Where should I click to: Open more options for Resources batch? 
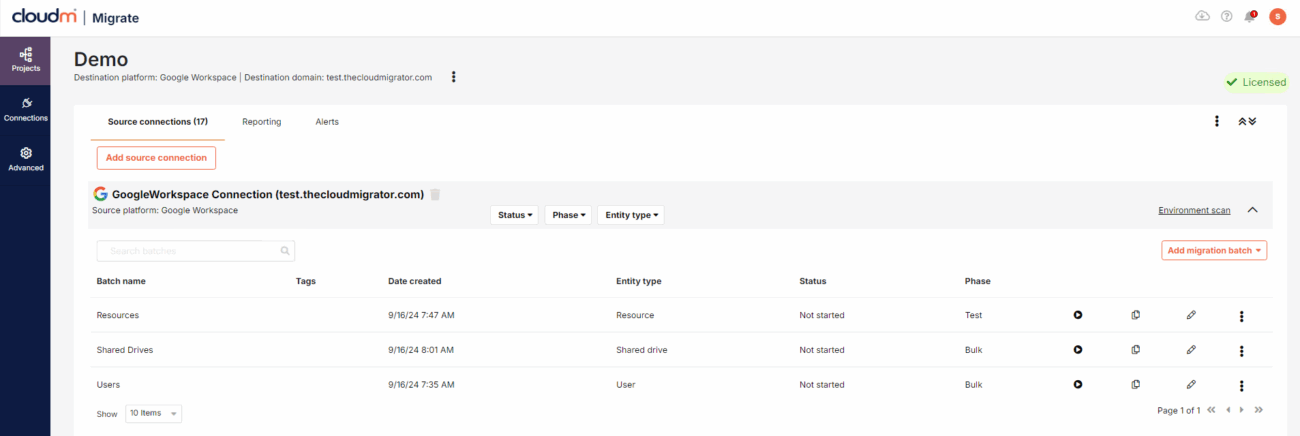(1241, 316)
